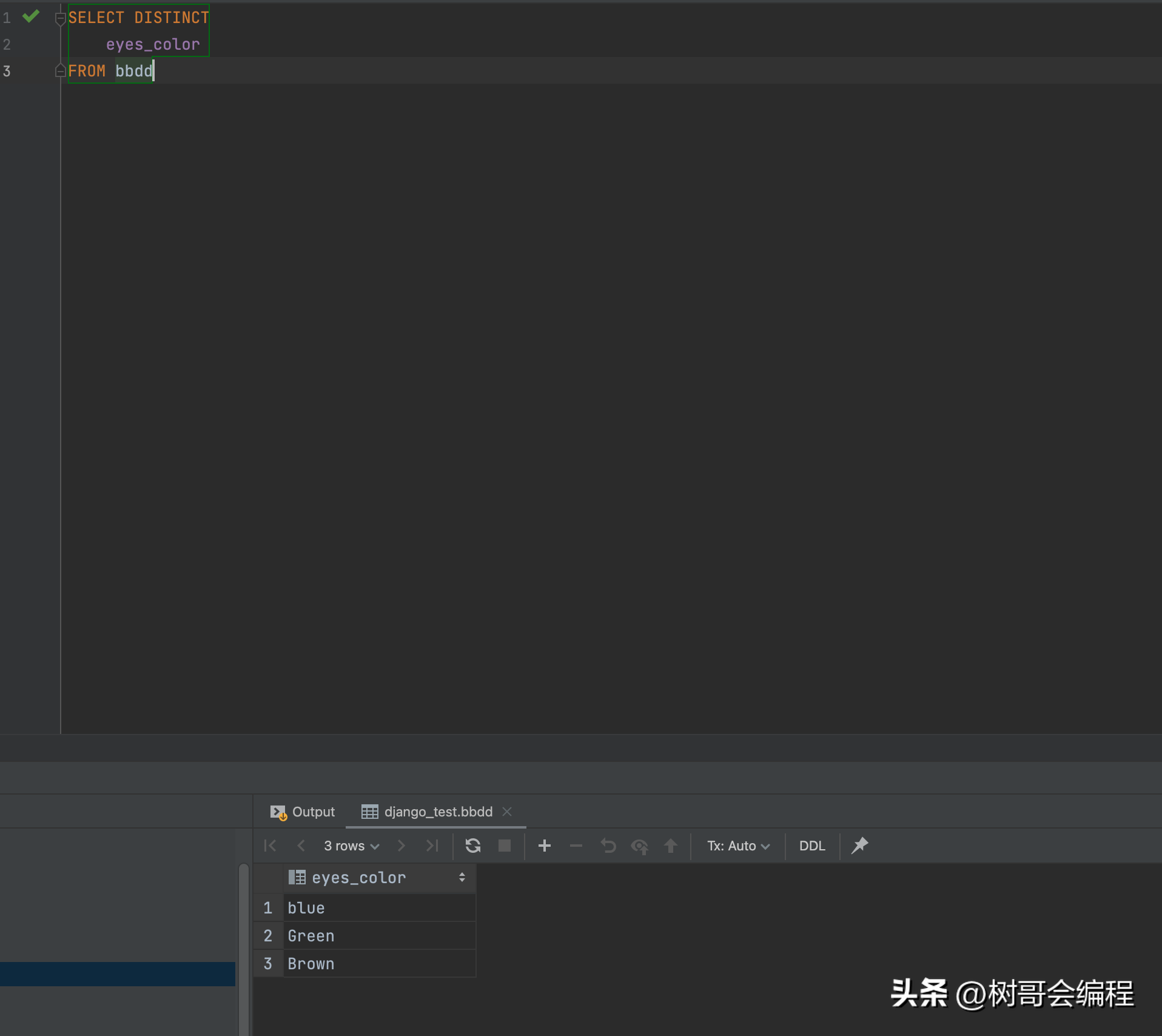Click eyes_color in the SQL editor

click(153, 44)
